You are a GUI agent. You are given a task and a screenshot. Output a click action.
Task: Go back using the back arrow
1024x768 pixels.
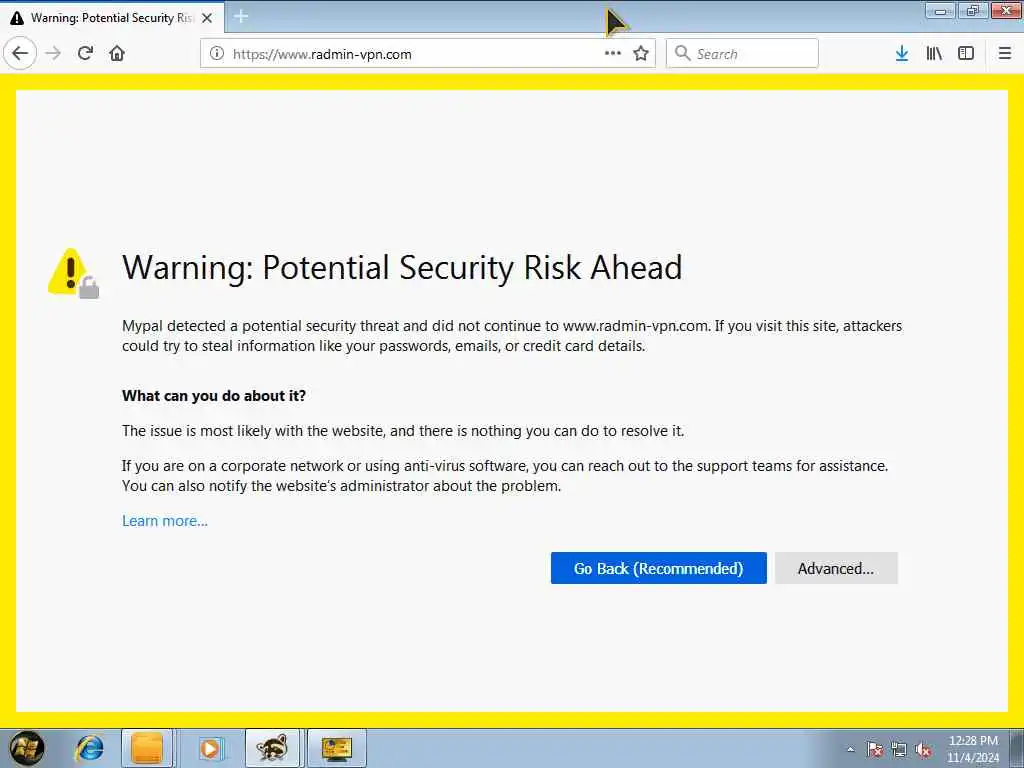pos(20,54)
